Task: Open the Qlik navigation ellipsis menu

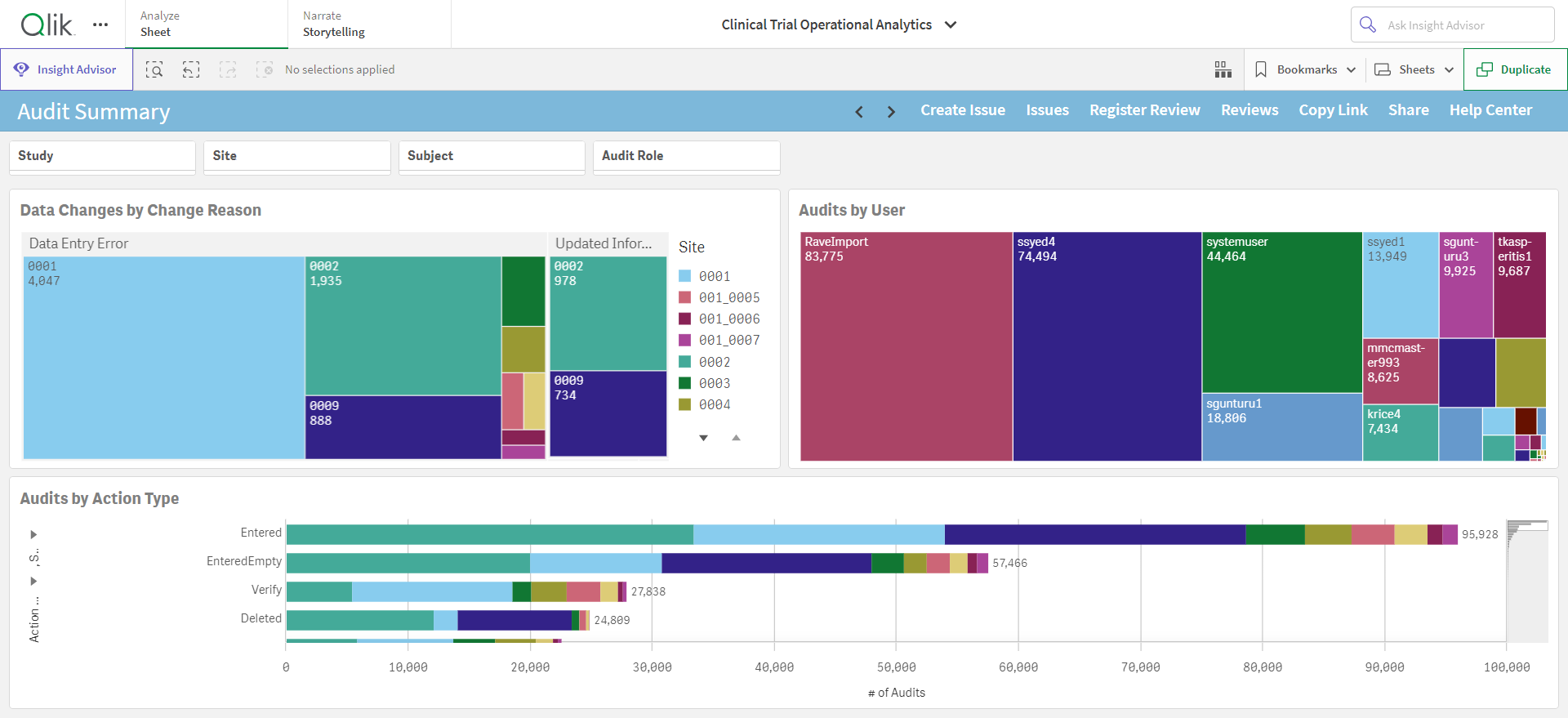Action: 100,25
